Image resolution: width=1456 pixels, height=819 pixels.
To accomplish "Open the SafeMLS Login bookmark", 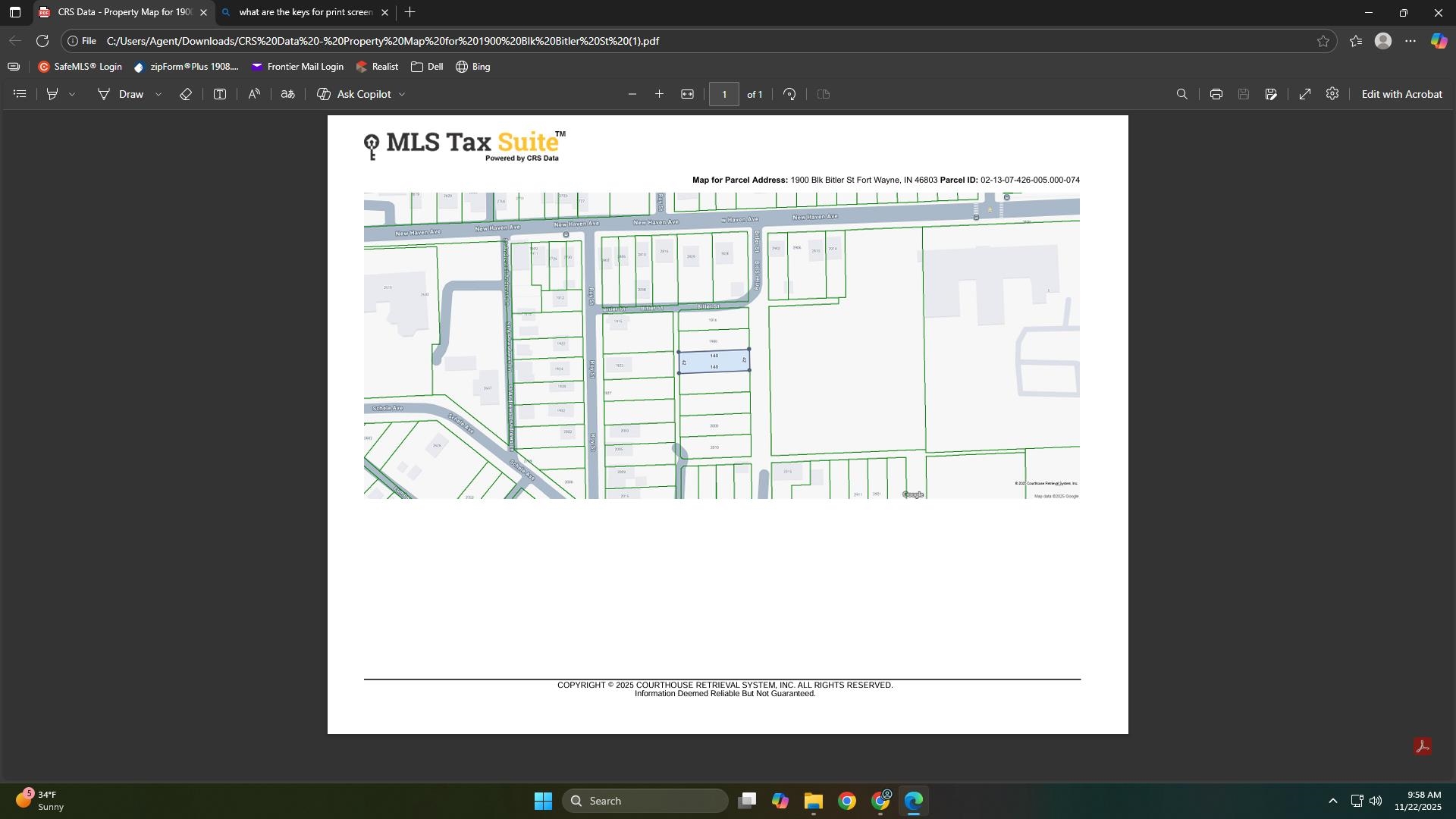I will tap(80, 67).
